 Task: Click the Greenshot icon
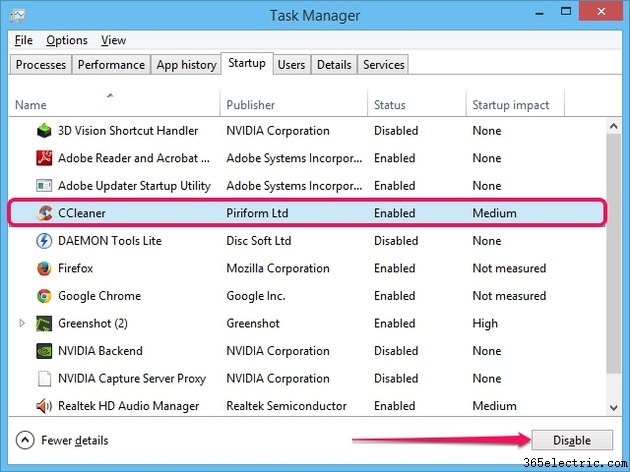coord(44,323)
